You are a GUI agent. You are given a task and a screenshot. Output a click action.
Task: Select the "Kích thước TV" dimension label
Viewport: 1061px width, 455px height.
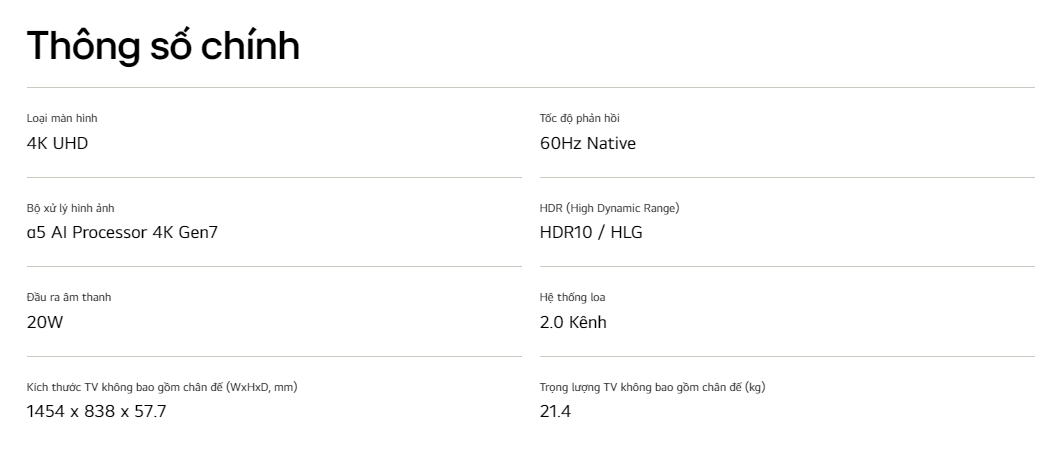[x=162, y=387]
